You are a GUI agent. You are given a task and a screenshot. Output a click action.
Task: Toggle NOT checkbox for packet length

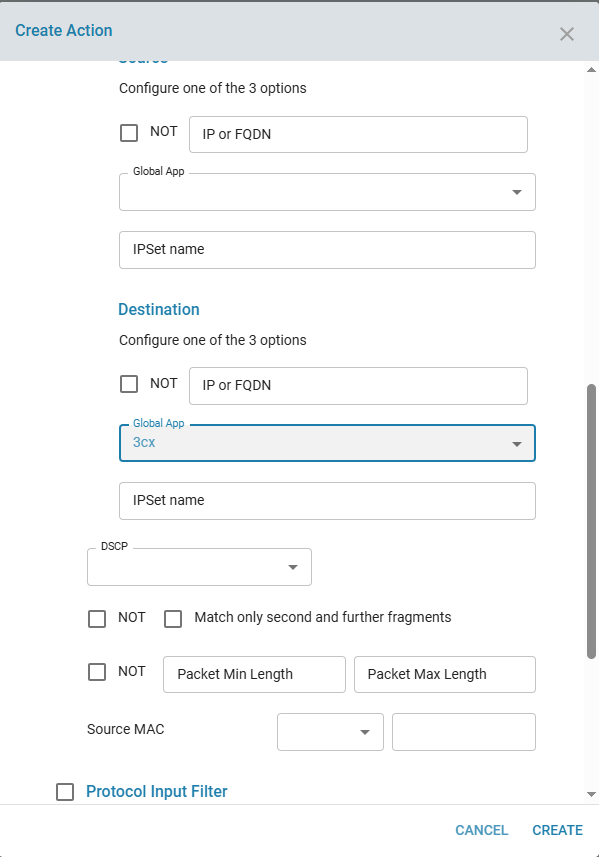97,672
